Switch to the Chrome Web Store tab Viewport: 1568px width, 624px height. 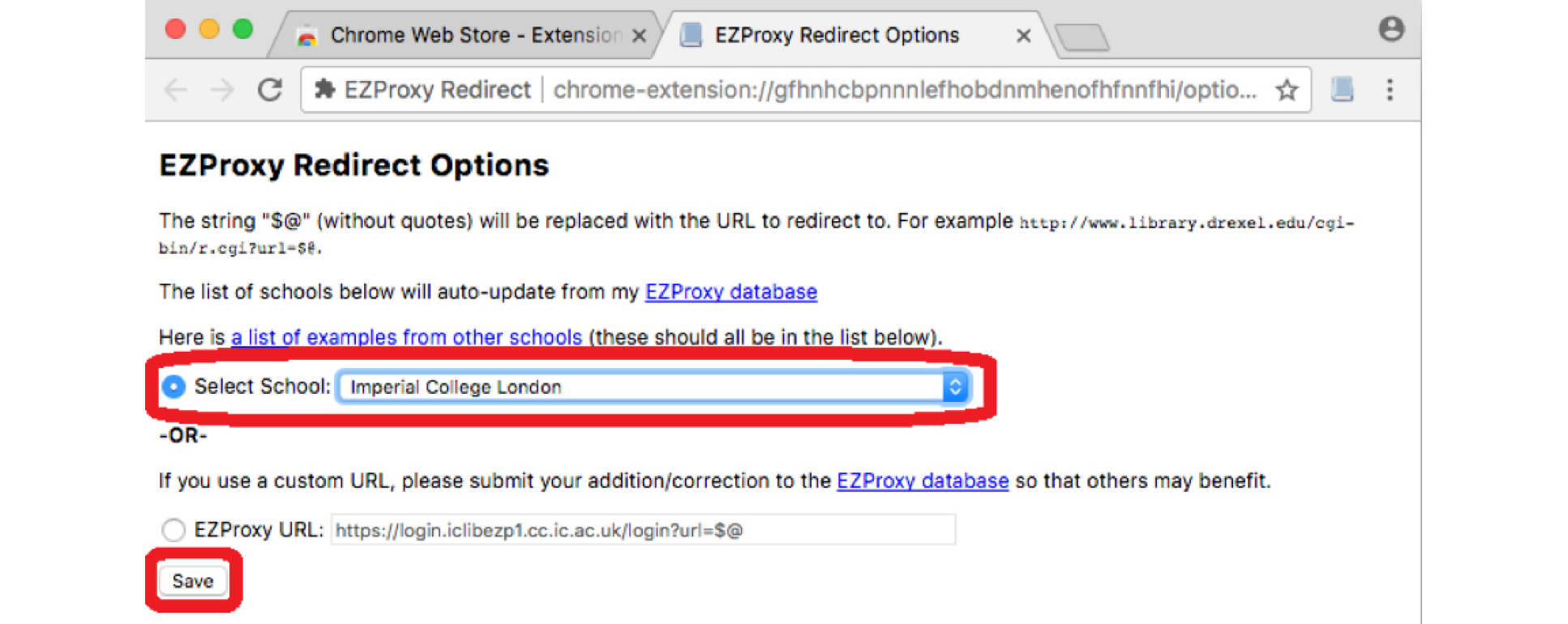pos(462,35)
